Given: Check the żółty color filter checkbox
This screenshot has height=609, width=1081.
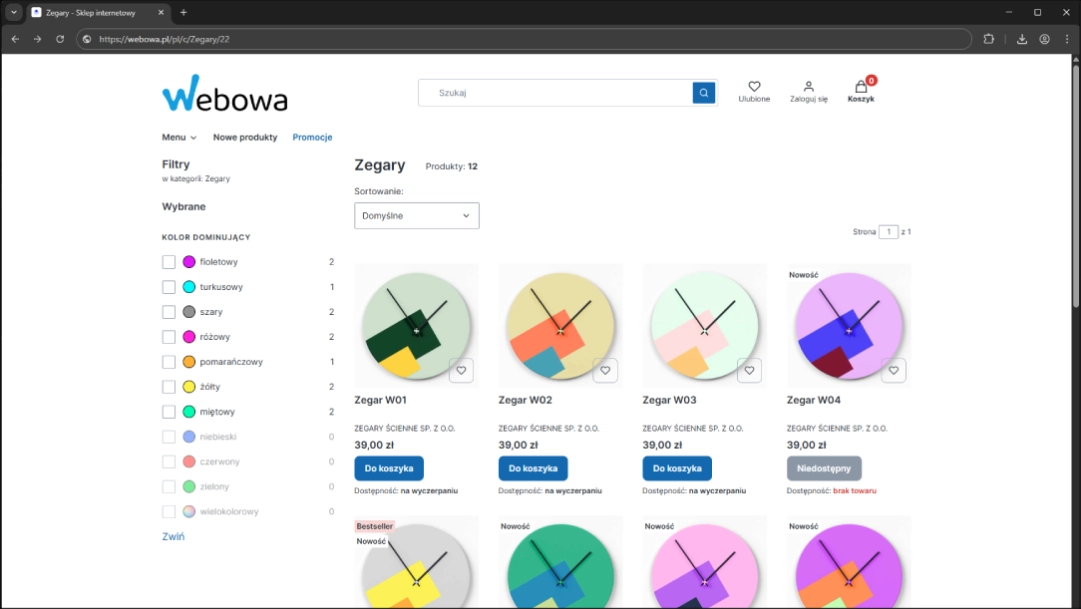Looking at the screenshot, I should click(x=169, y=387).
